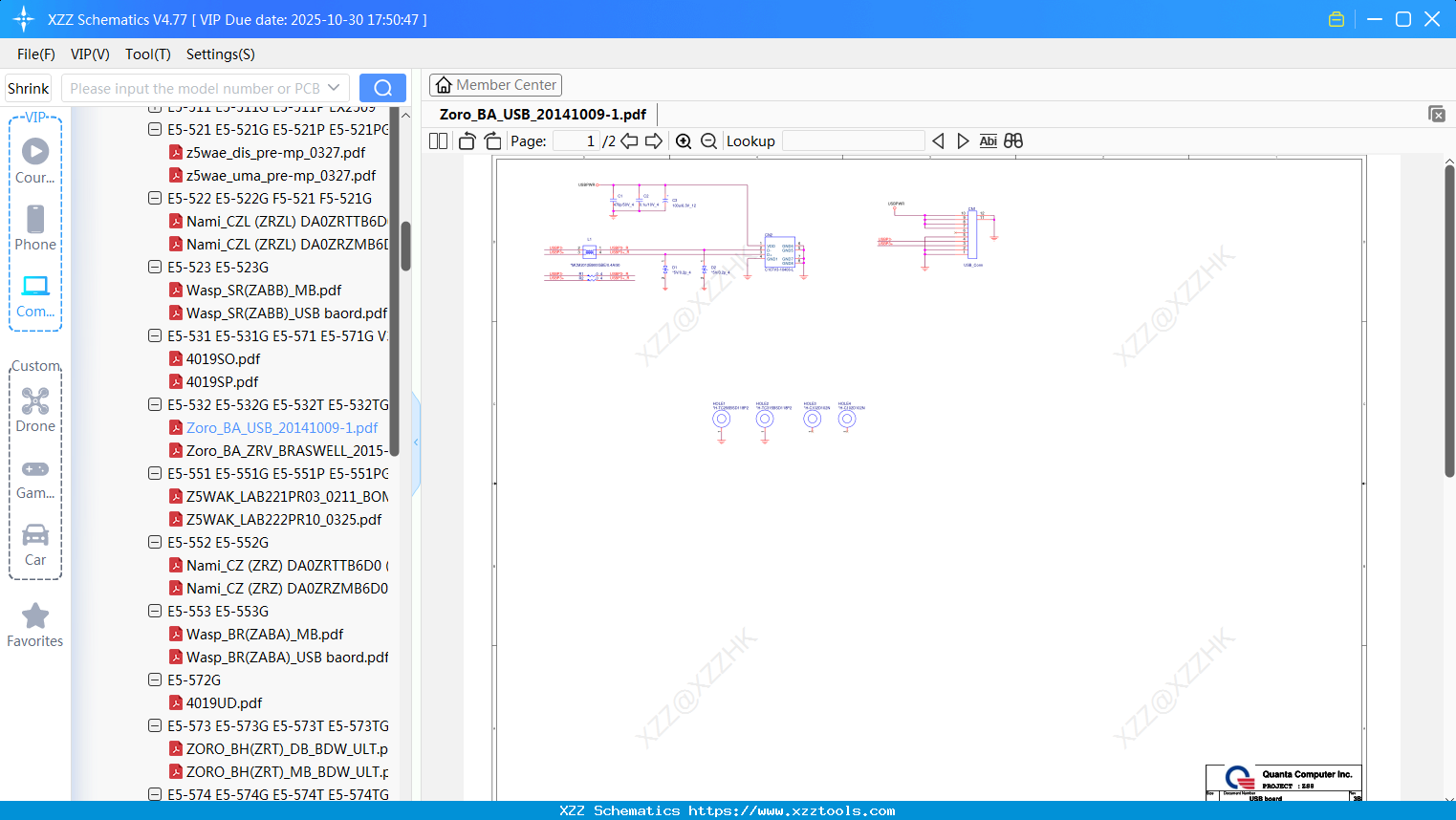Open z5wae_uma_pre-mp_0327.pdf
The image size is (1456, 820).
281,175
